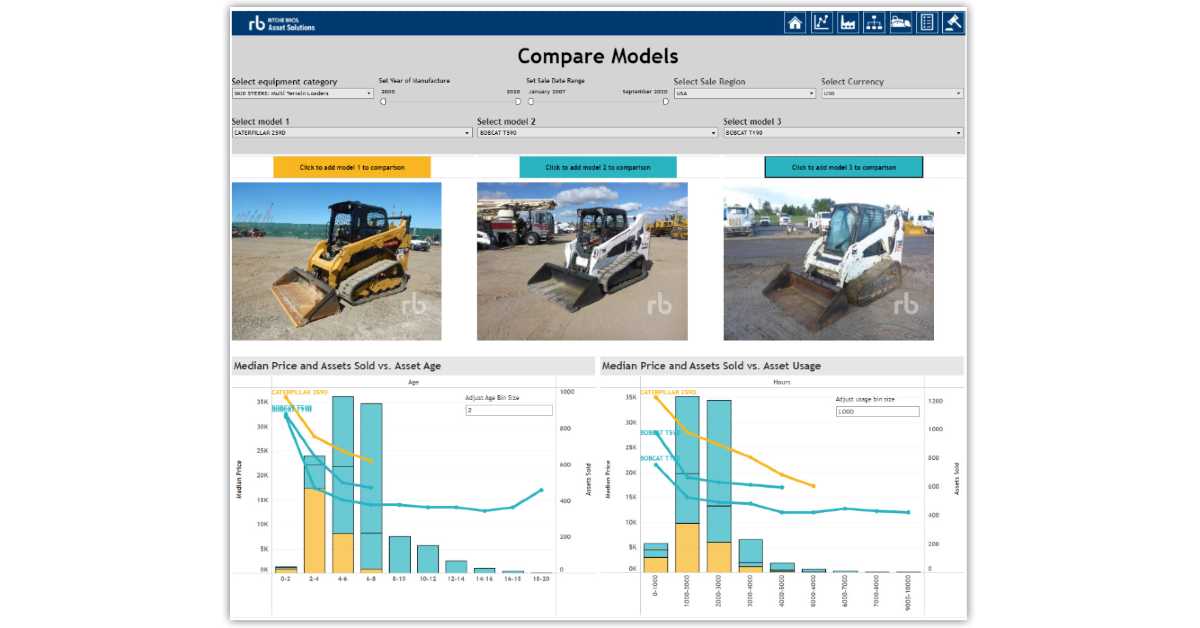
Task: Open the Select Currency dropdown
Action: 892,94
